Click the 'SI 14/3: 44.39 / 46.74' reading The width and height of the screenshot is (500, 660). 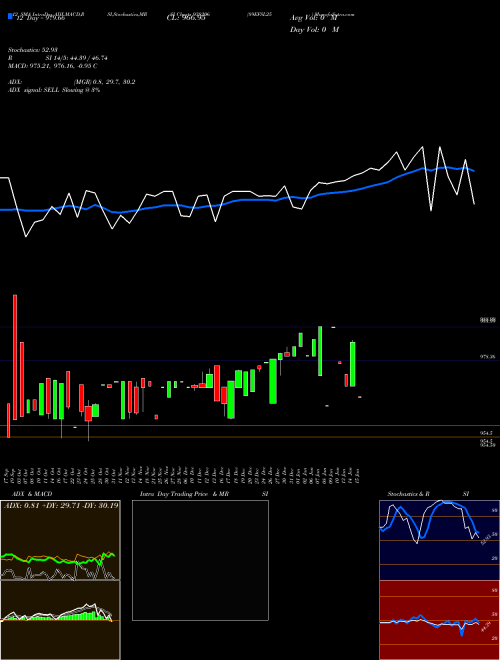pyautogui.click(x=77, y=58)
